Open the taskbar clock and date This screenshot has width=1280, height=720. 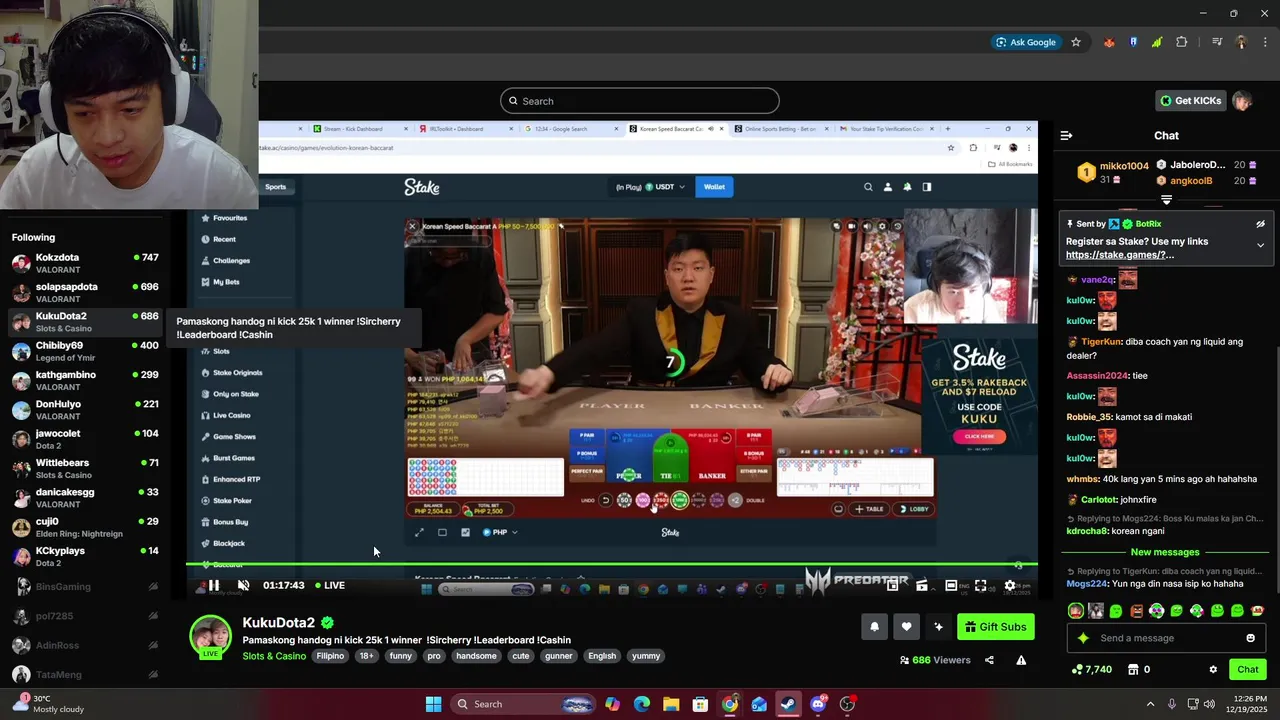click(x=1248, y=704)
